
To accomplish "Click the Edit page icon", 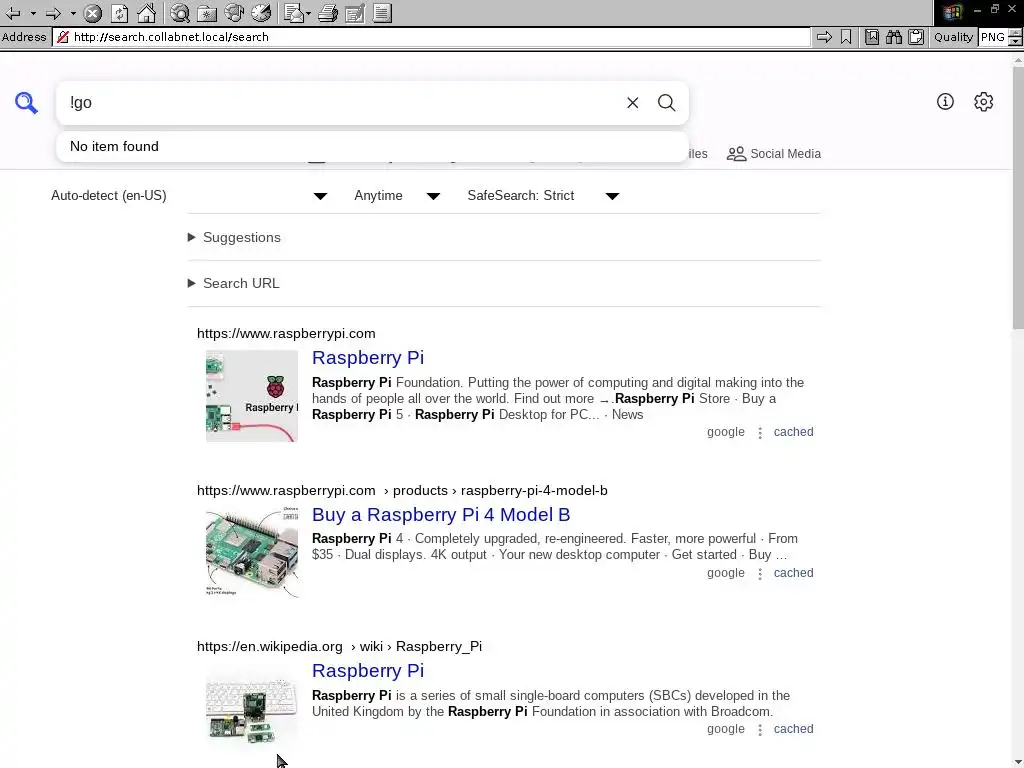I will pos(355,13).
